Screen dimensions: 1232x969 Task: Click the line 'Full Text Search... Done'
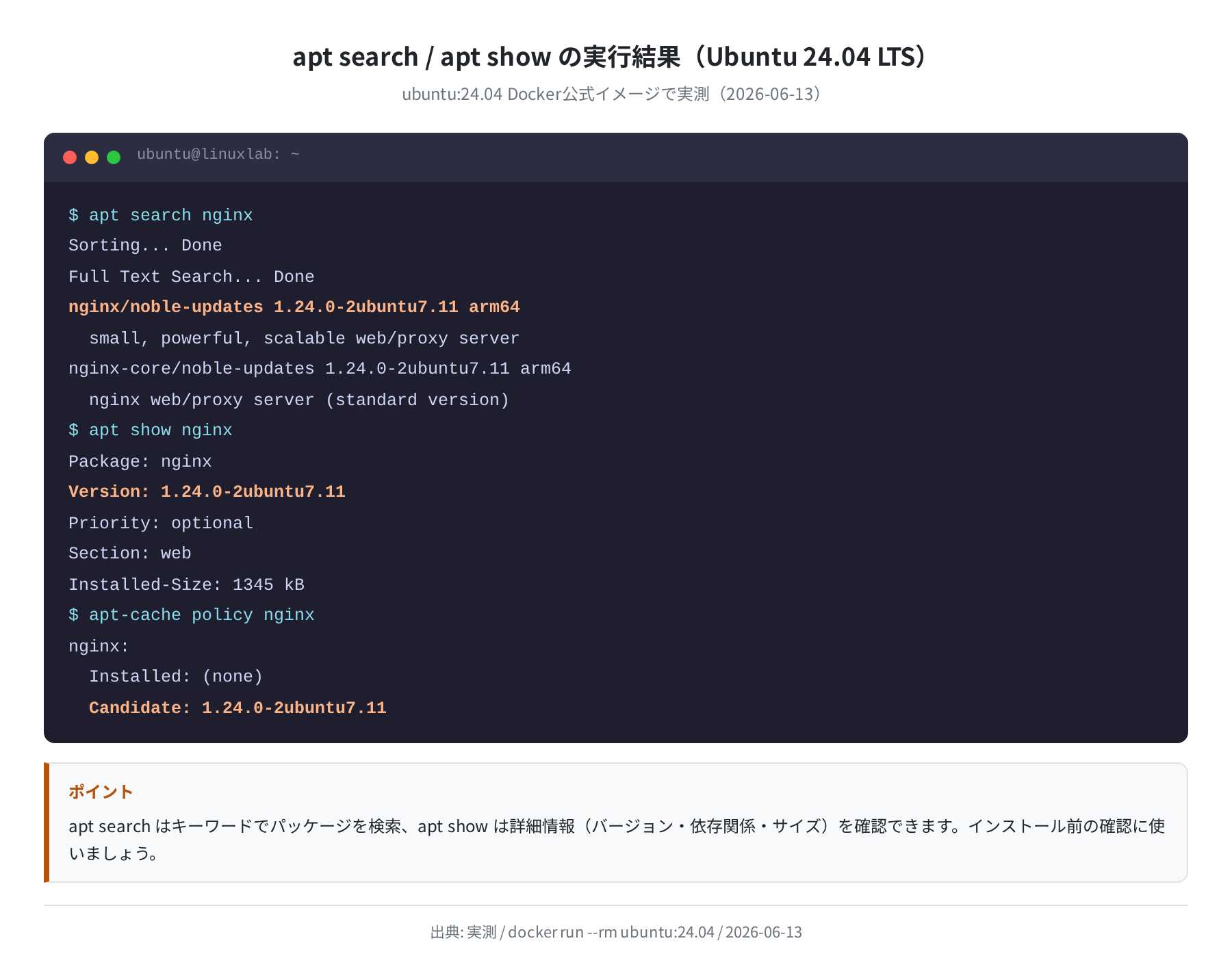pyautogui.click(x=192, y=276)
